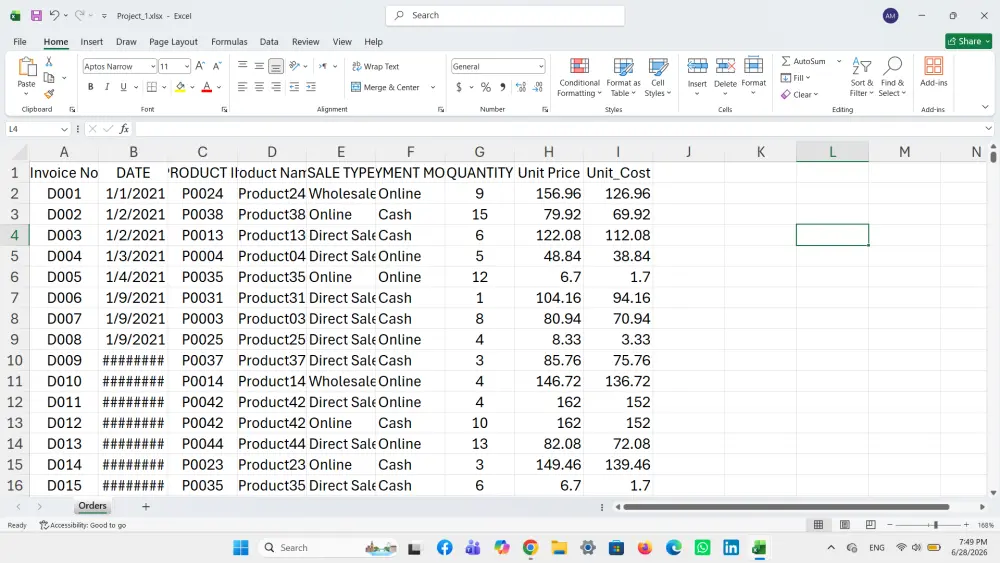Image resolution: width=1000 pixels, height=563 pixels.
Task: Collapse the ribbon with the chevron
Action: [985, 107]
